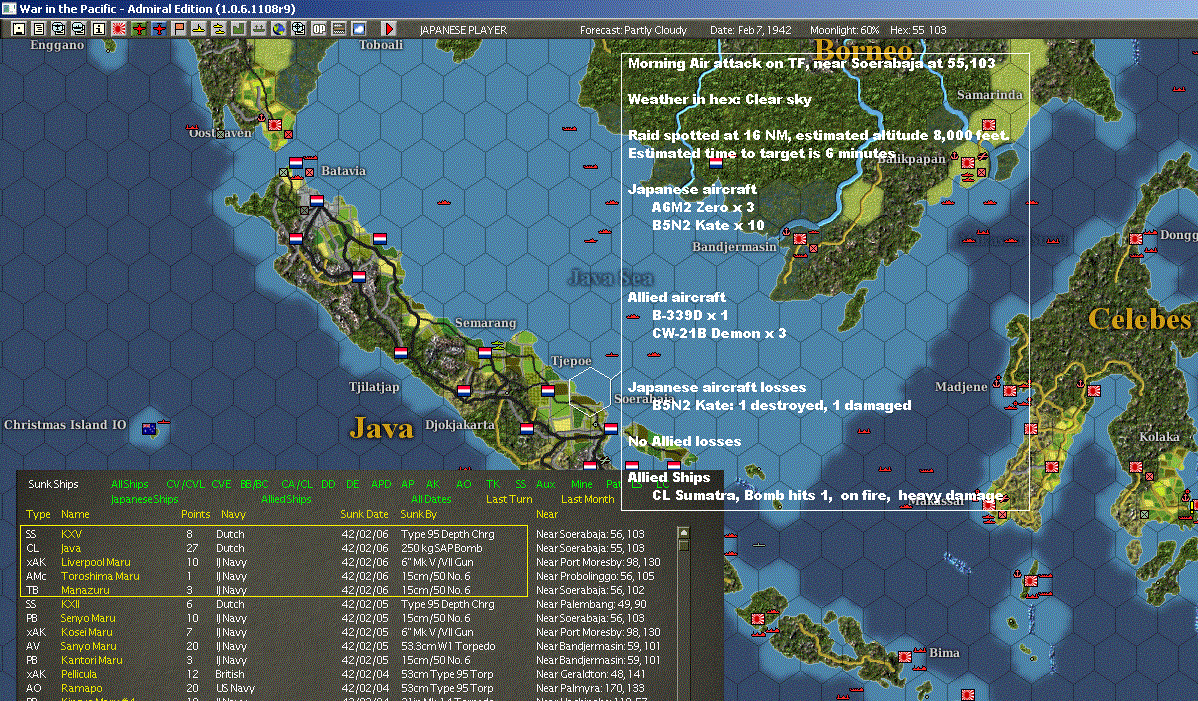The width and height of the screenshot is (1198, 701).
Task: Select the Last Turn date filter
Action: tap(509, 499)
